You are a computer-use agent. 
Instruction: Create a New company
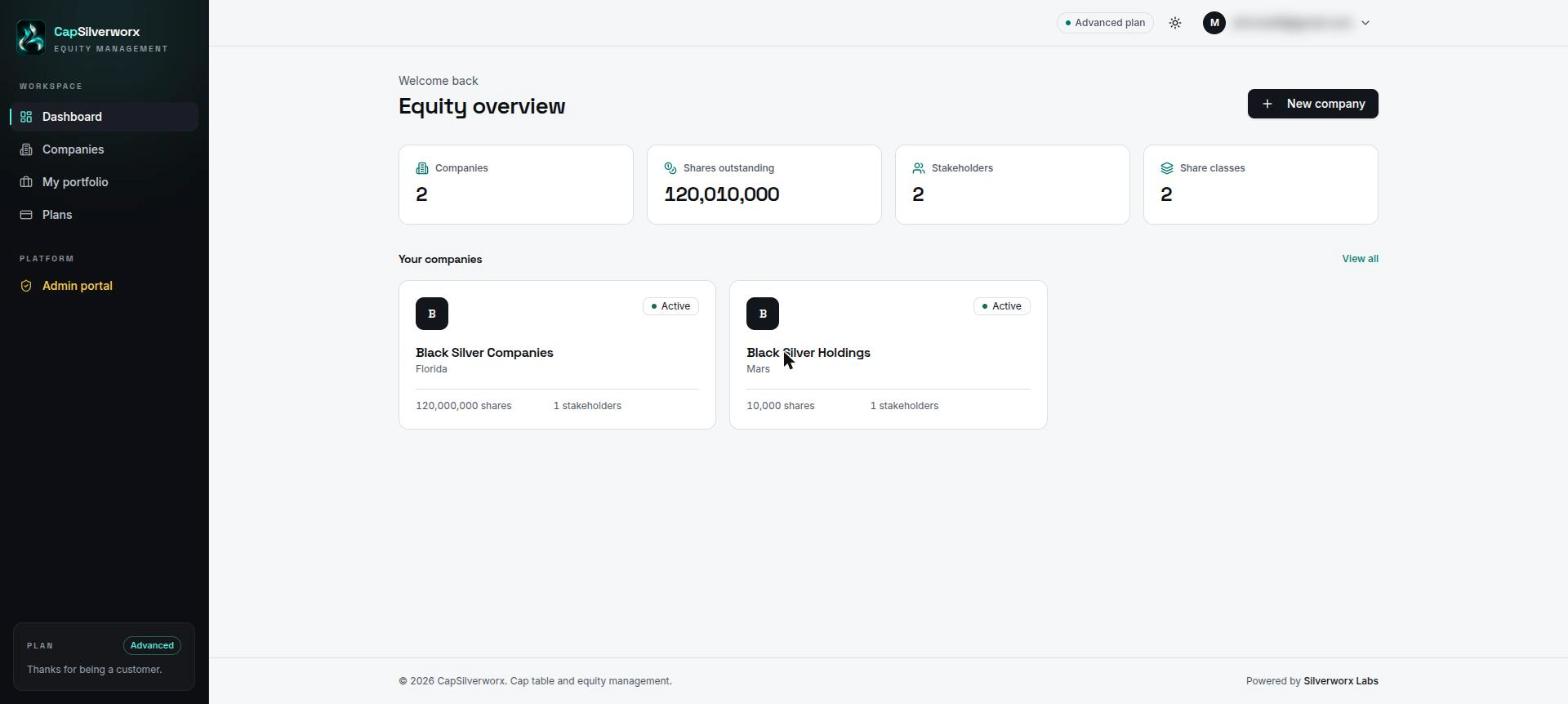coord(1313,104)
